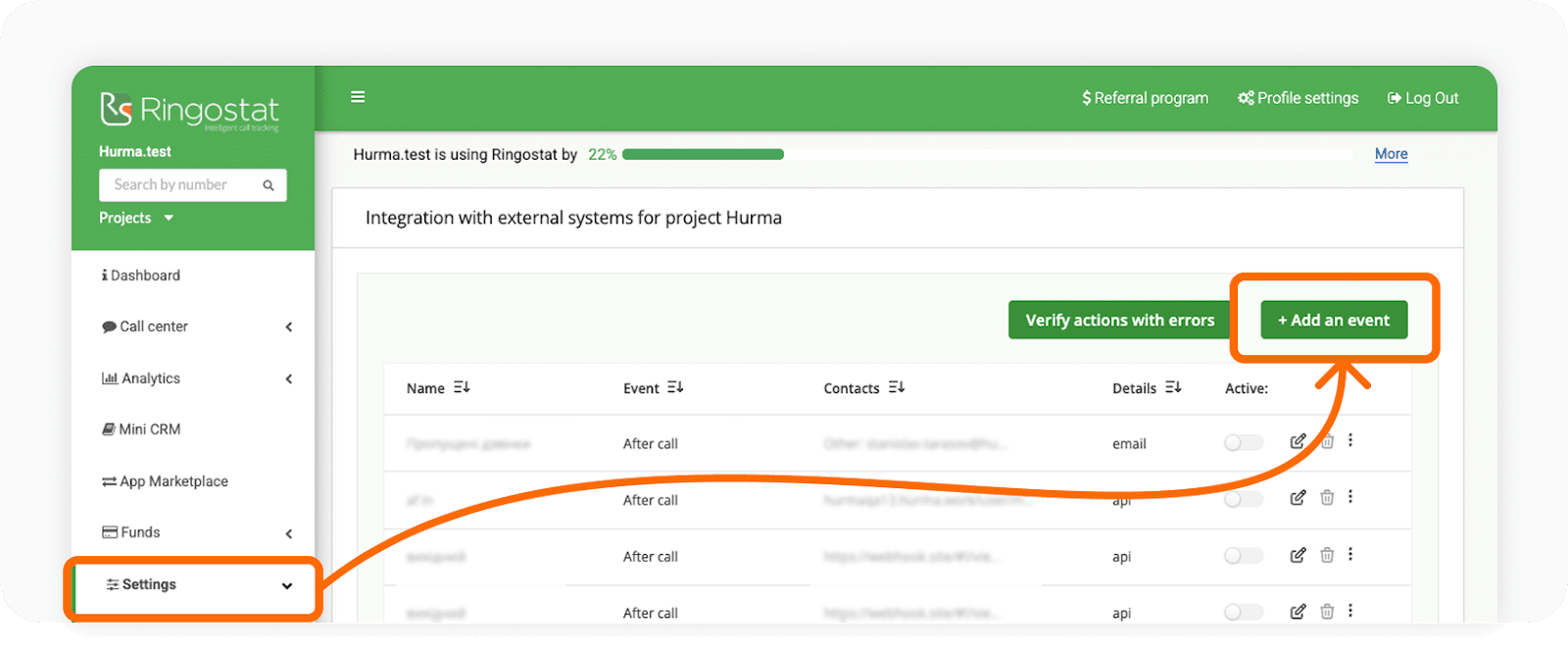Viewport: 1568px width, 651px height.
Task: Open Profile settings
Action: pyautogui.click(x=1298, y=98)
